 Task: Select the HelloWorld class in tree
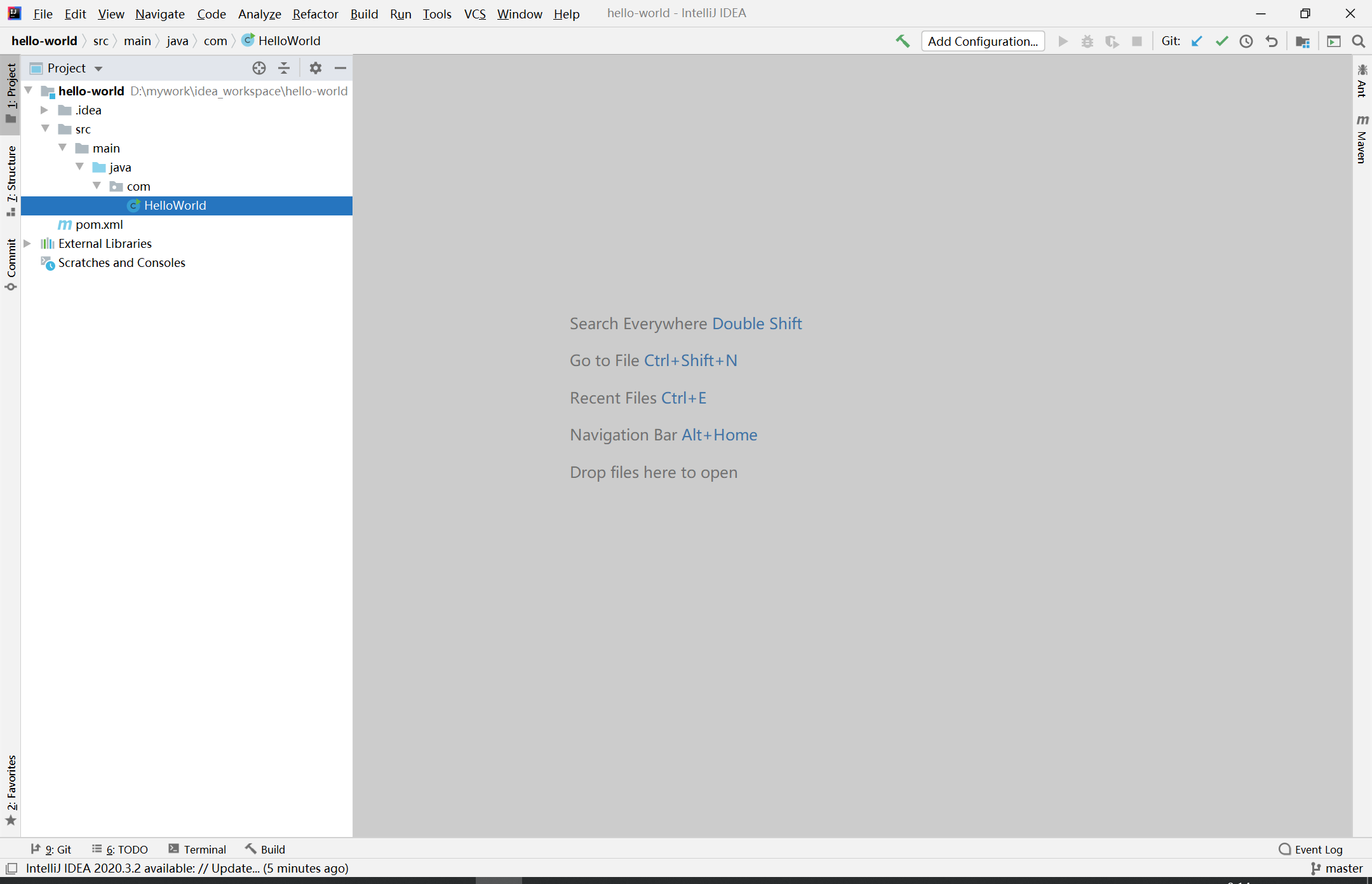tap(186, 205)
